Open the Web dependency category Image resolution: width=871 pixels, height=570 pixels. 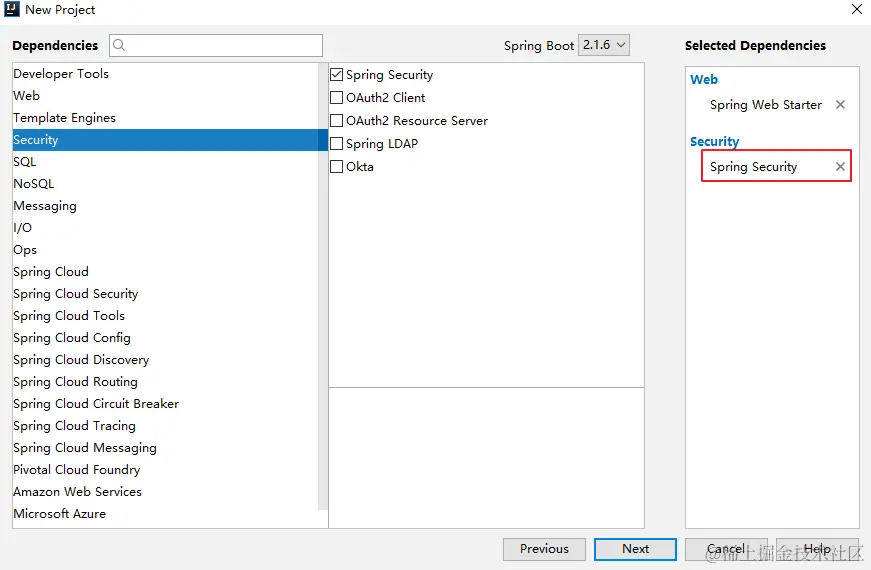(x=166, y=96)
